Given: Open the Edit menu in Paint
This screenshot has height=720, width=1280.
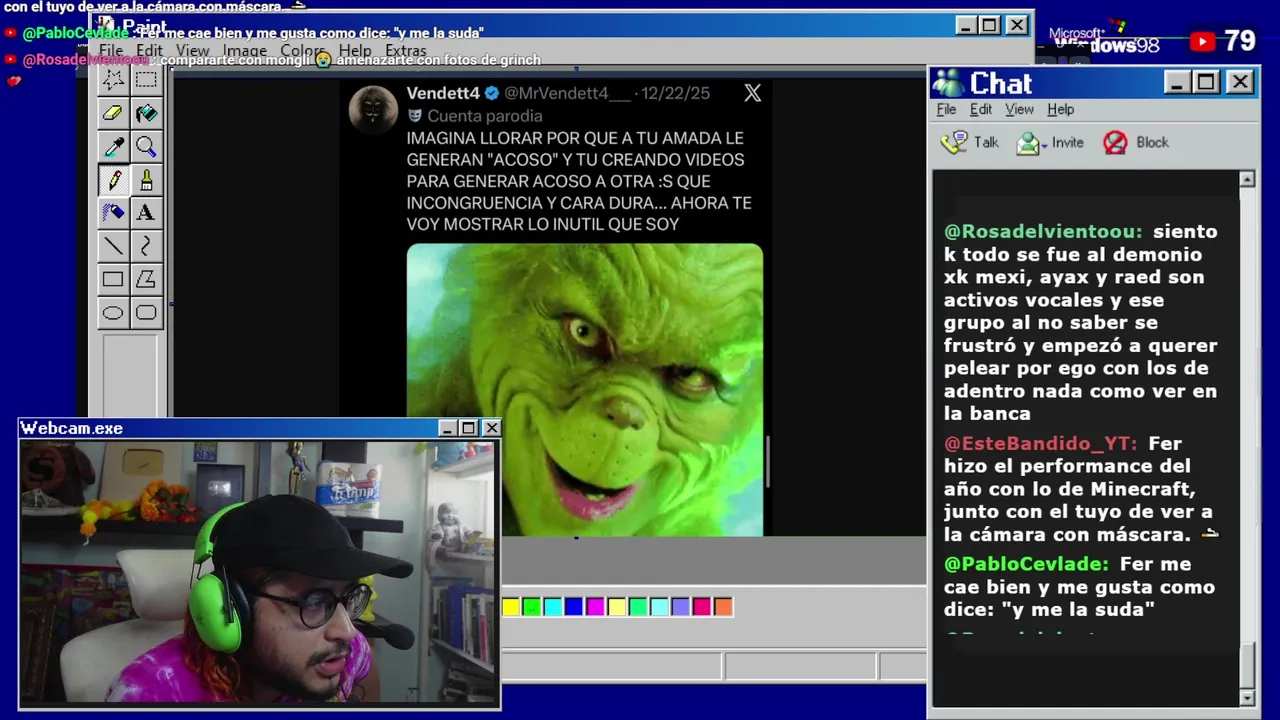Looking at the screenshot, I should pyautogui.click(x=149, y=51).
